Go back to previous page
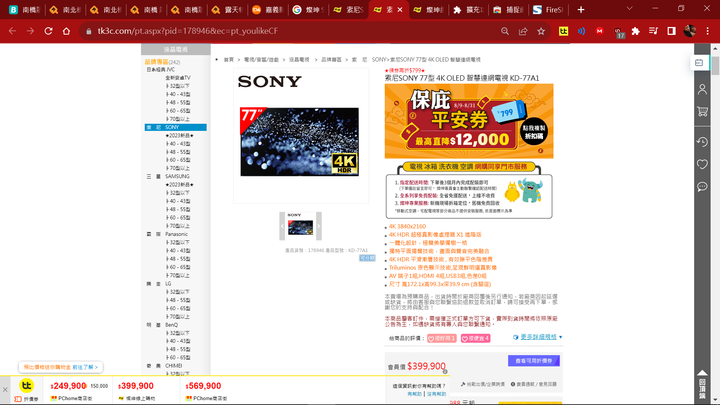This screenshot has height=405, width=720. tap(12, 31)
